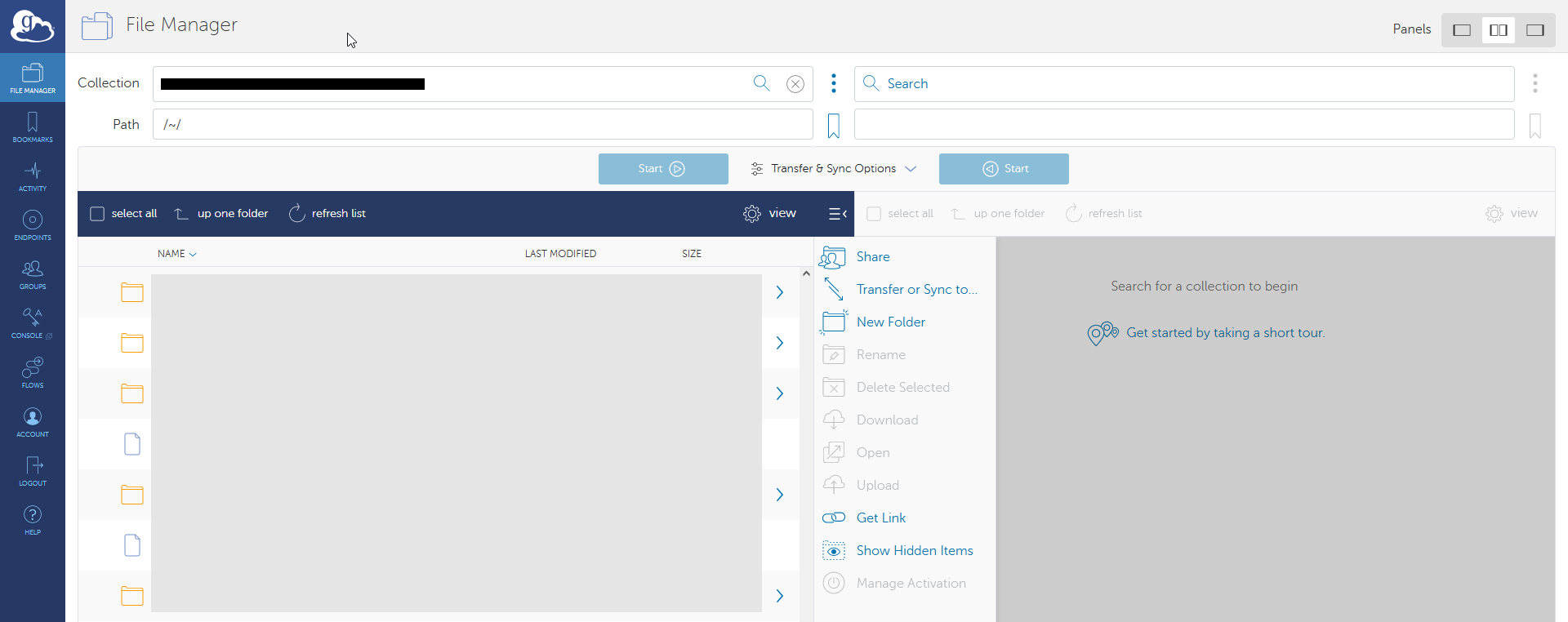The image size is (1568, 622).
Task: Click the right pane collection Search field
Action: 1184,84
